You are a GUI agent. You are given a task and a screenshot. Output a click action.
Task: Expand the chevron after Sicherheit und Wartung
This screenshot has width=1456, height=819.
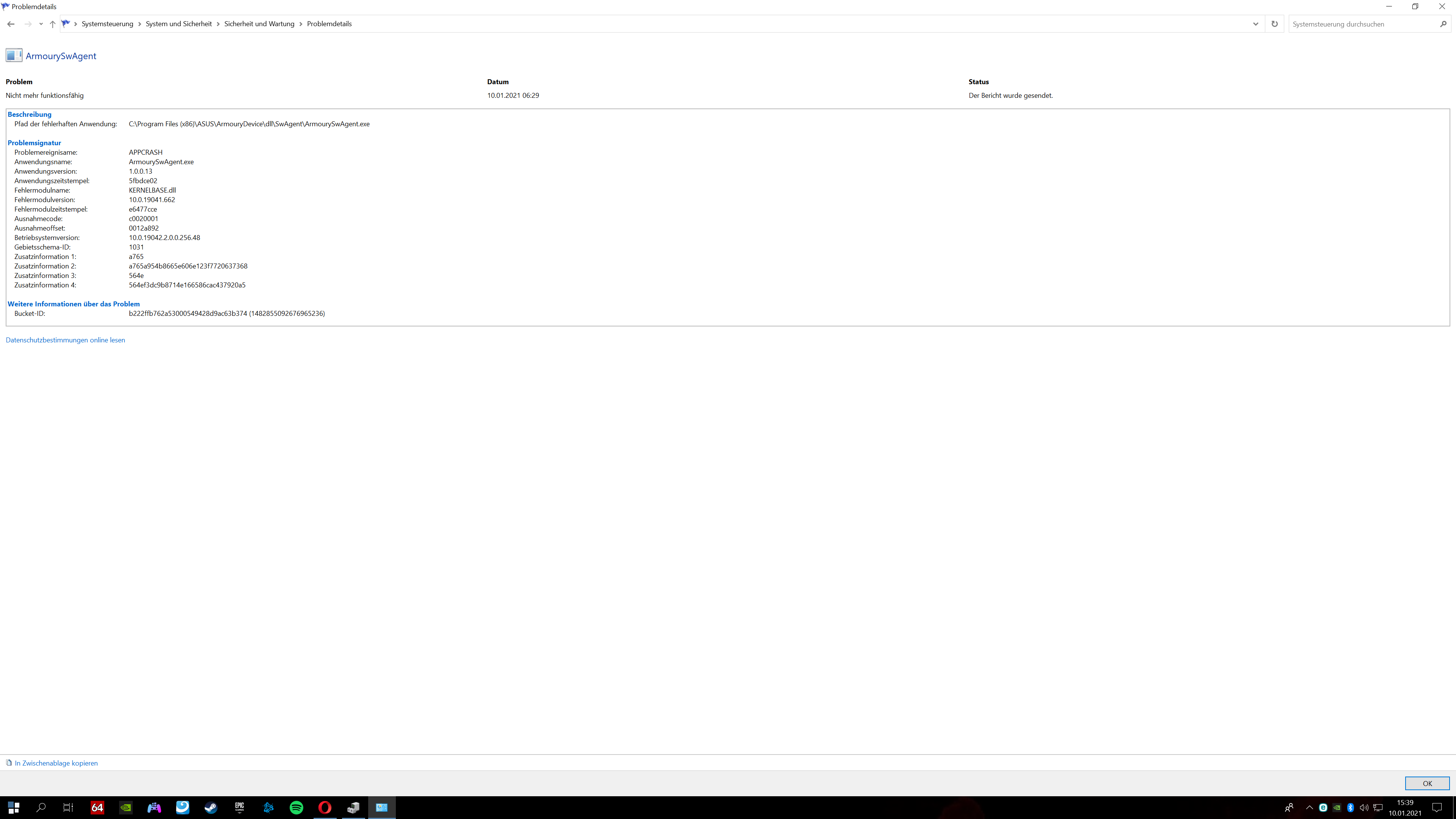tap(301, 24)
